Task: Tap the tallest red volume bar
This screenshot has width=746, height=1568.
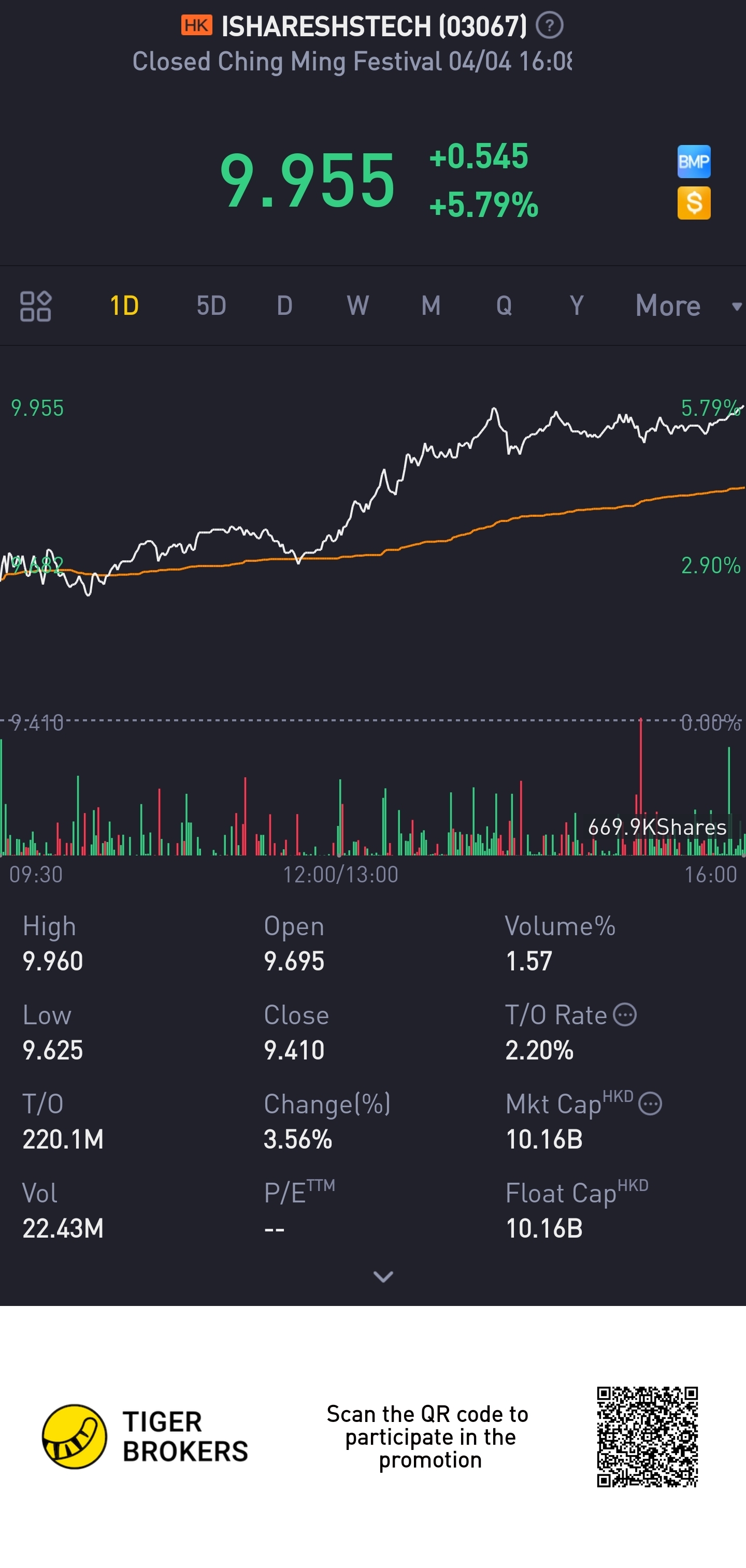Action: pyautogui.click(x=641, y=787)
